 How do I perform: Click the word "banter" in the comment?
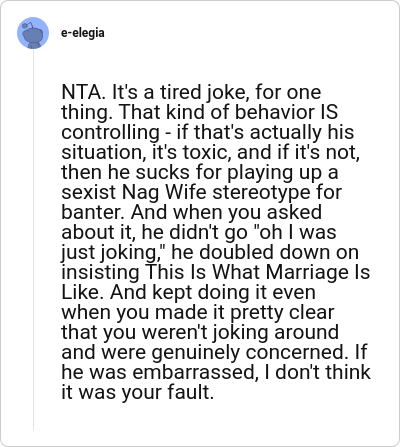[91, 212]
